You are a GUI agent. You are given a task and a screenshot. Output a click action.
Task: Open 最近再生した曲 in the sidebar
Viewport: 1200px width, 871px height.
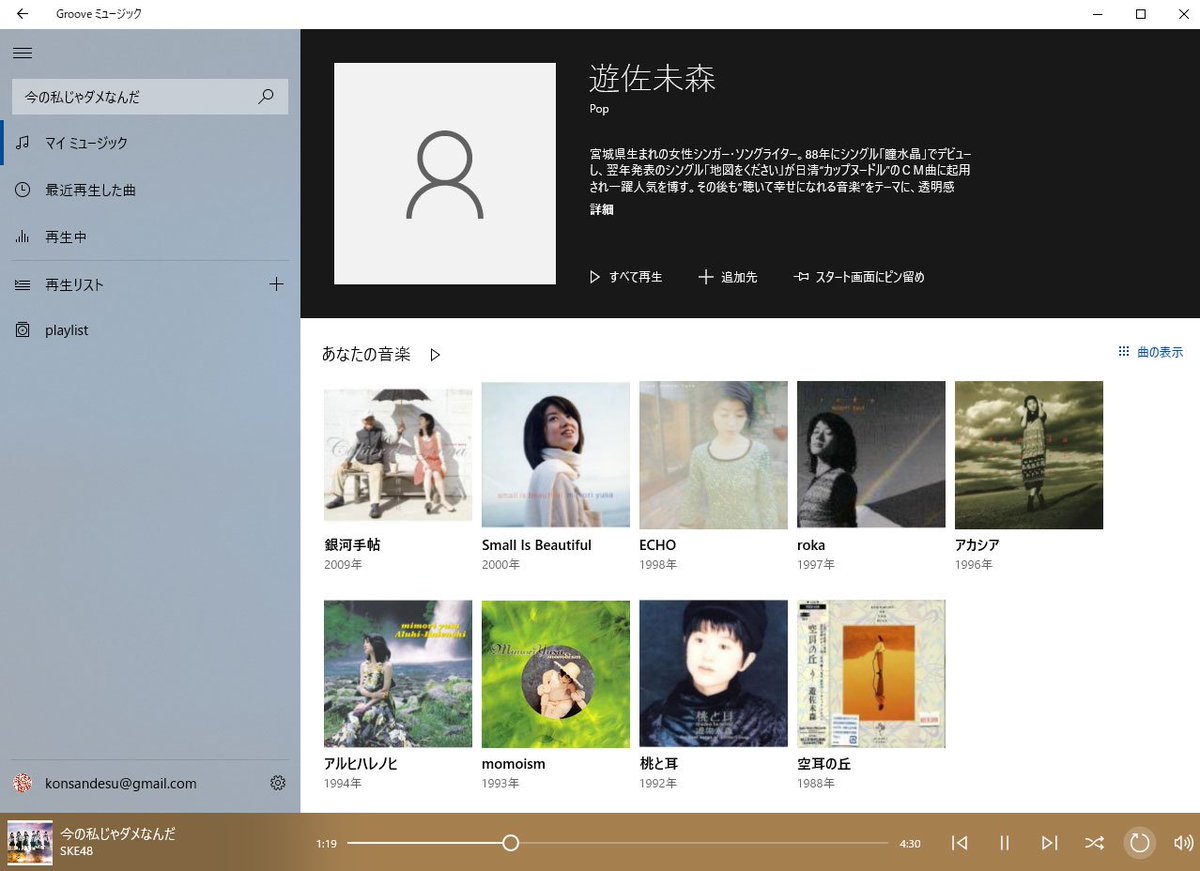(150, 190)
